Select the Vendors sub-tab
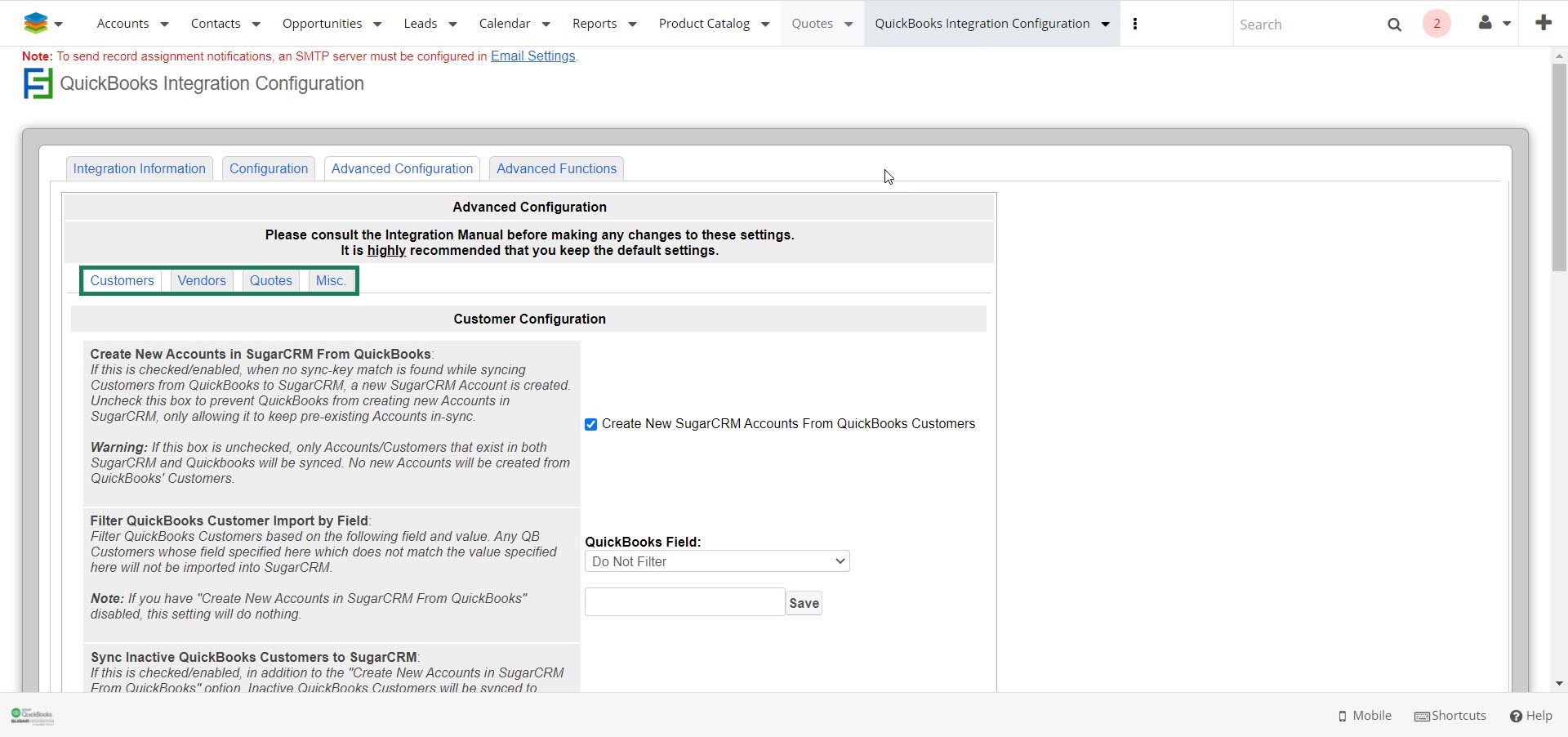The width and height of the screenshot is (1568, 737). coord(202,280)
